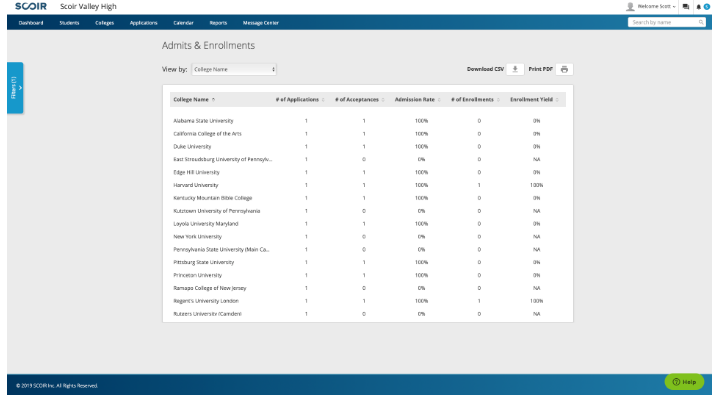This screenshot has width=717, height=398.
Task: Click the Print PDF label
Action: pos(540,69)
